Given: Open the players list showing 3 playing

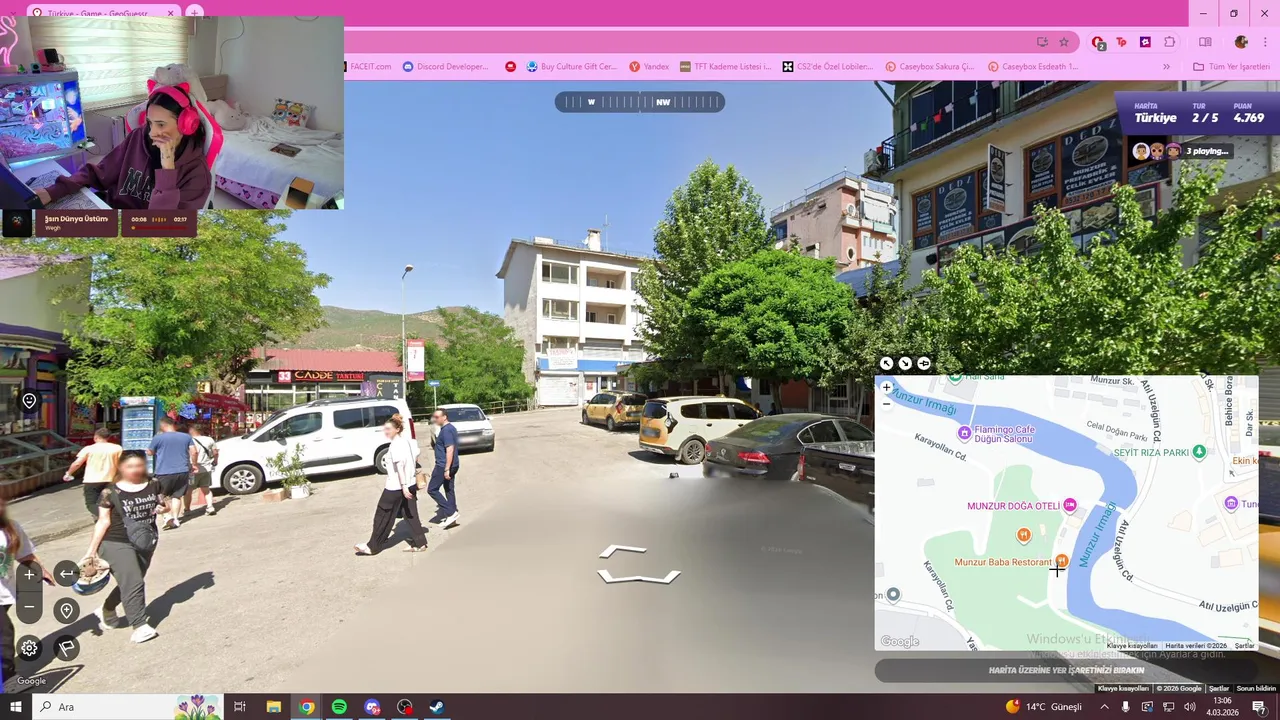Looking at the screenshot, I should click(1180, 151).
